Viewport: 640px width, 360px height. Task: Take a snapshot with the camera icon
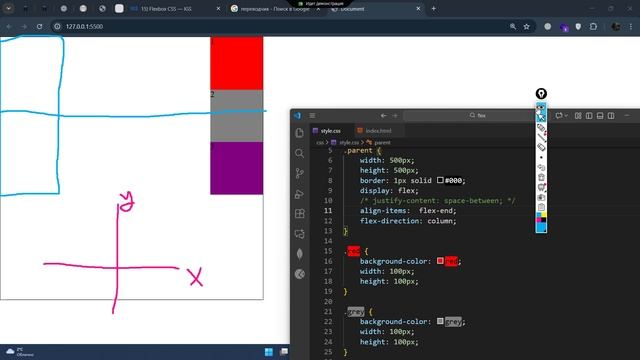click(541, 197)
